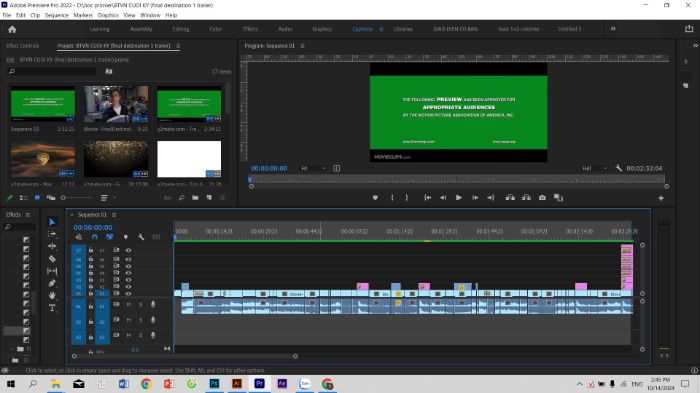This screenshot has height=393, width=700.
Task: Add marker in timeline panel
Action: click(126, 237)
